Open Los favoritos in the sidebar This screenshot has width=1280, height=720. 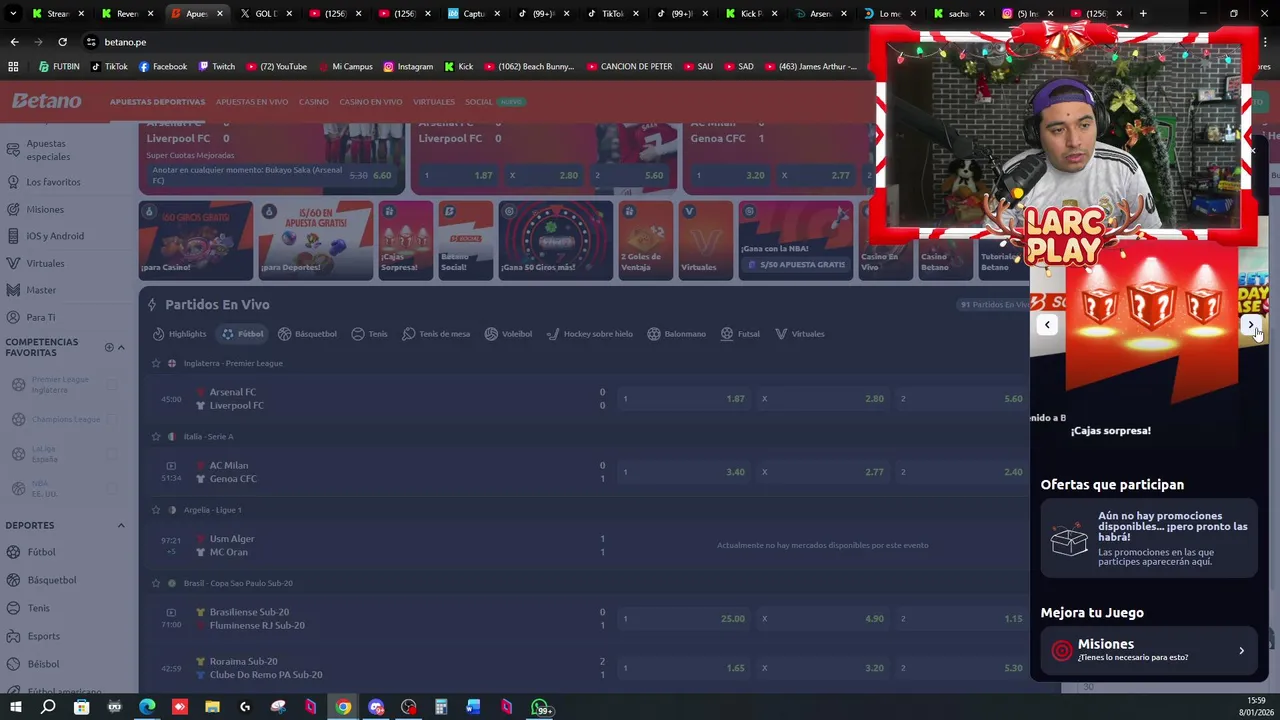coord(53,182)
